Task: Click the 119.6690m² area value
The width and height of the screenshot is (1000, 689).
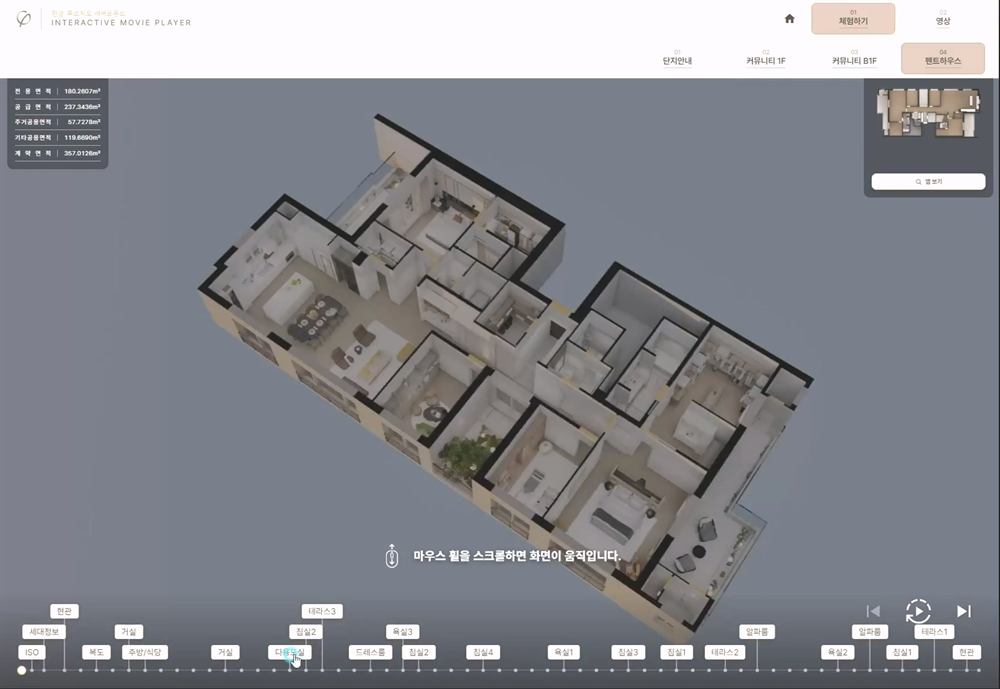Action: [82, 137]
